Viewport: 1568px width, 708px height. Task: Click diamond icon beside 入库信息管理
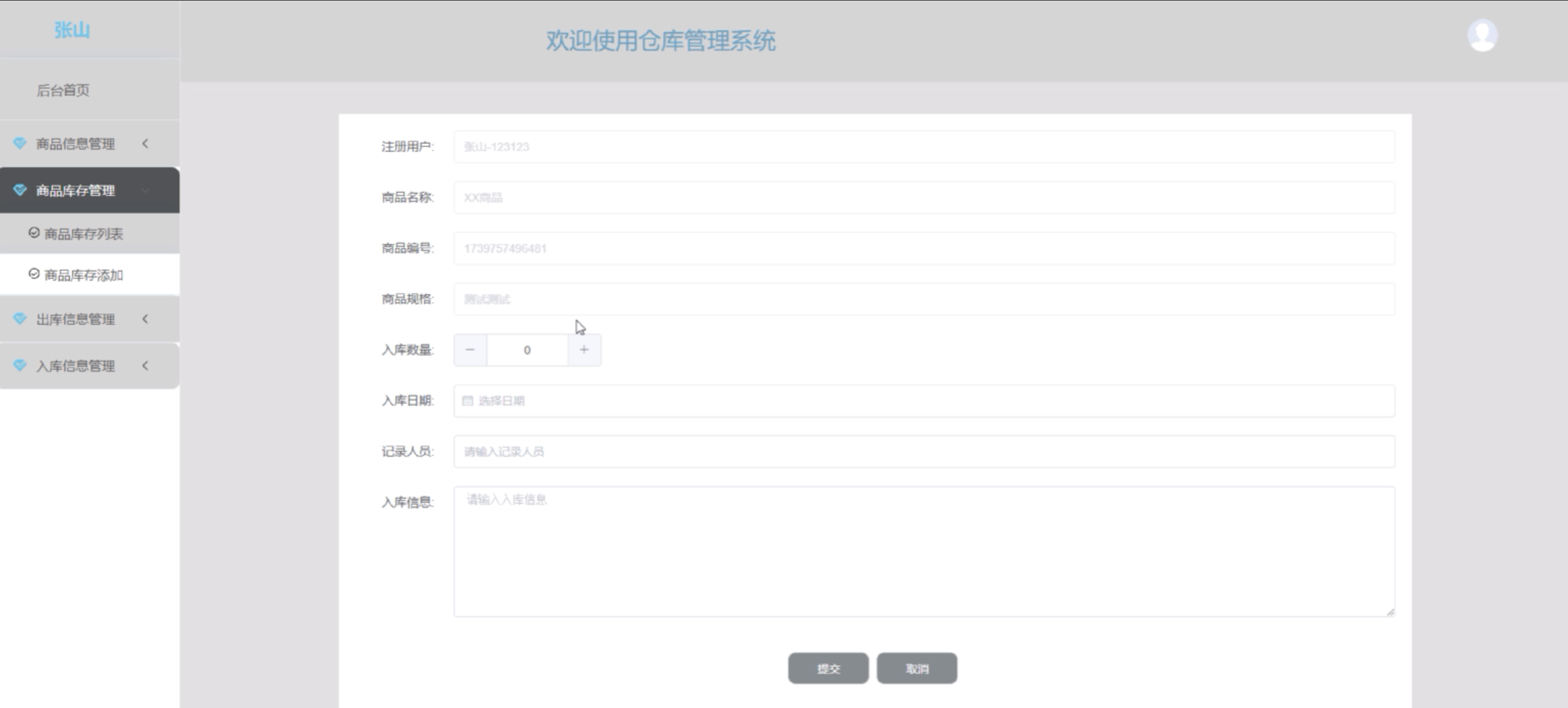tap(20, 365)
